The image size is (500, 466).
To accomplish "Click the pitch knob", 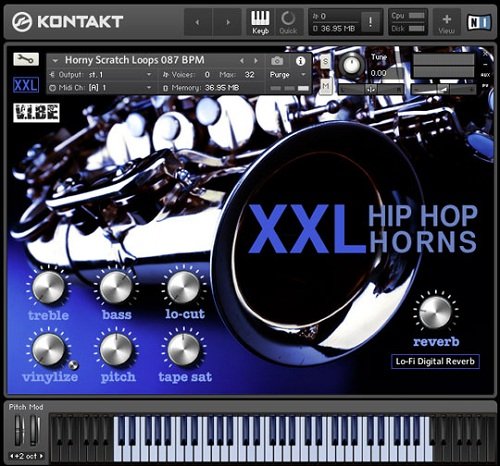I will [116, 349].
